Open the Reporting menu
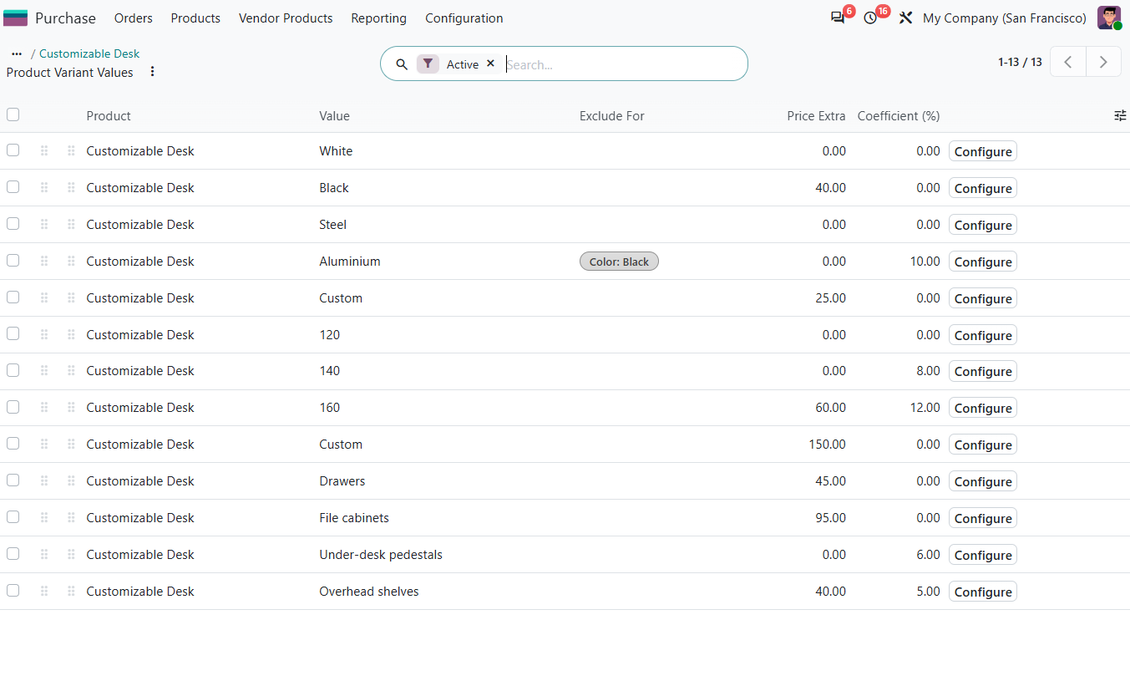1130x686 pixels. [378, 18]
